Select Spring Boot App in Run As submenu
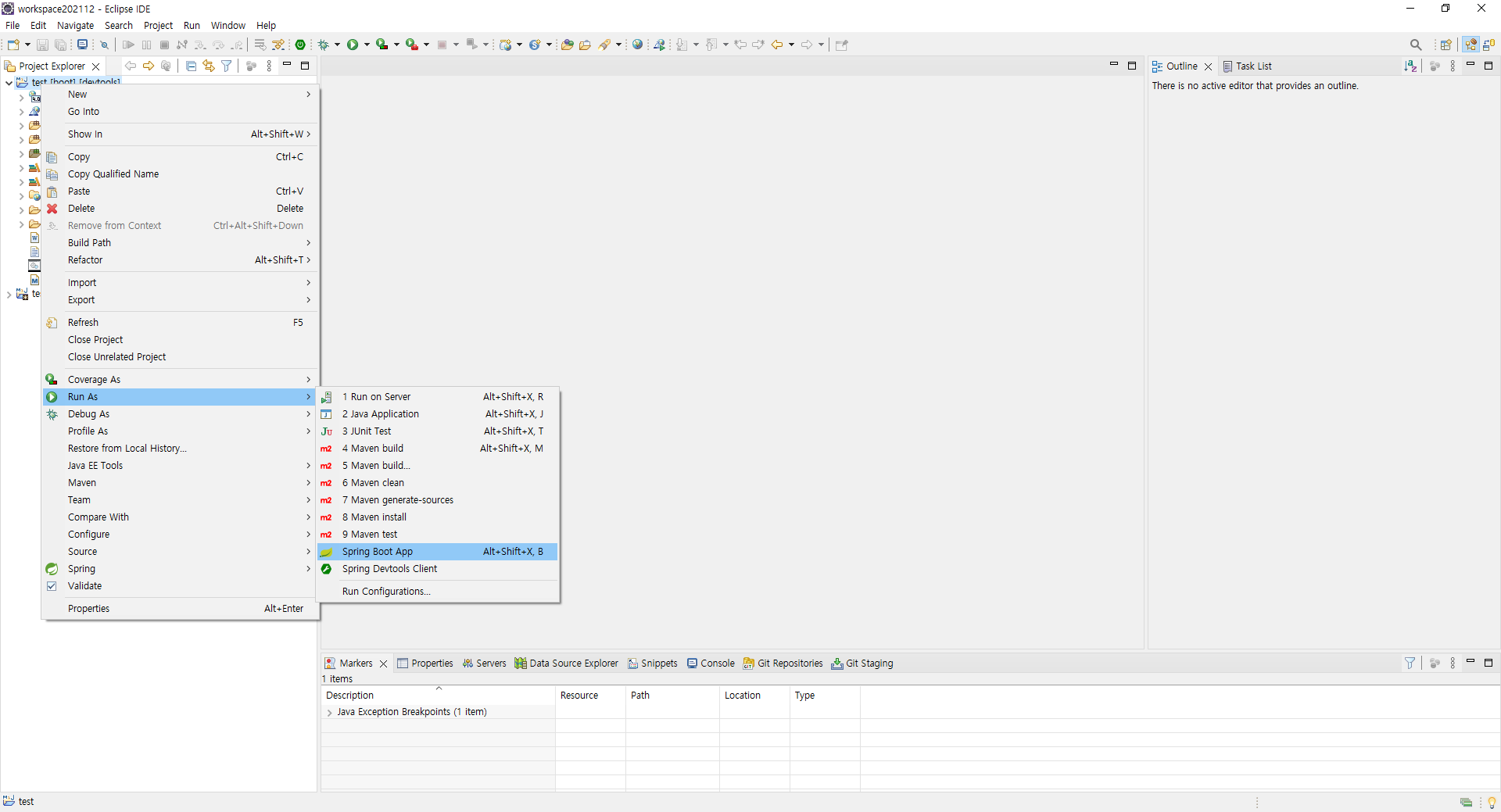 click(437, 552)
